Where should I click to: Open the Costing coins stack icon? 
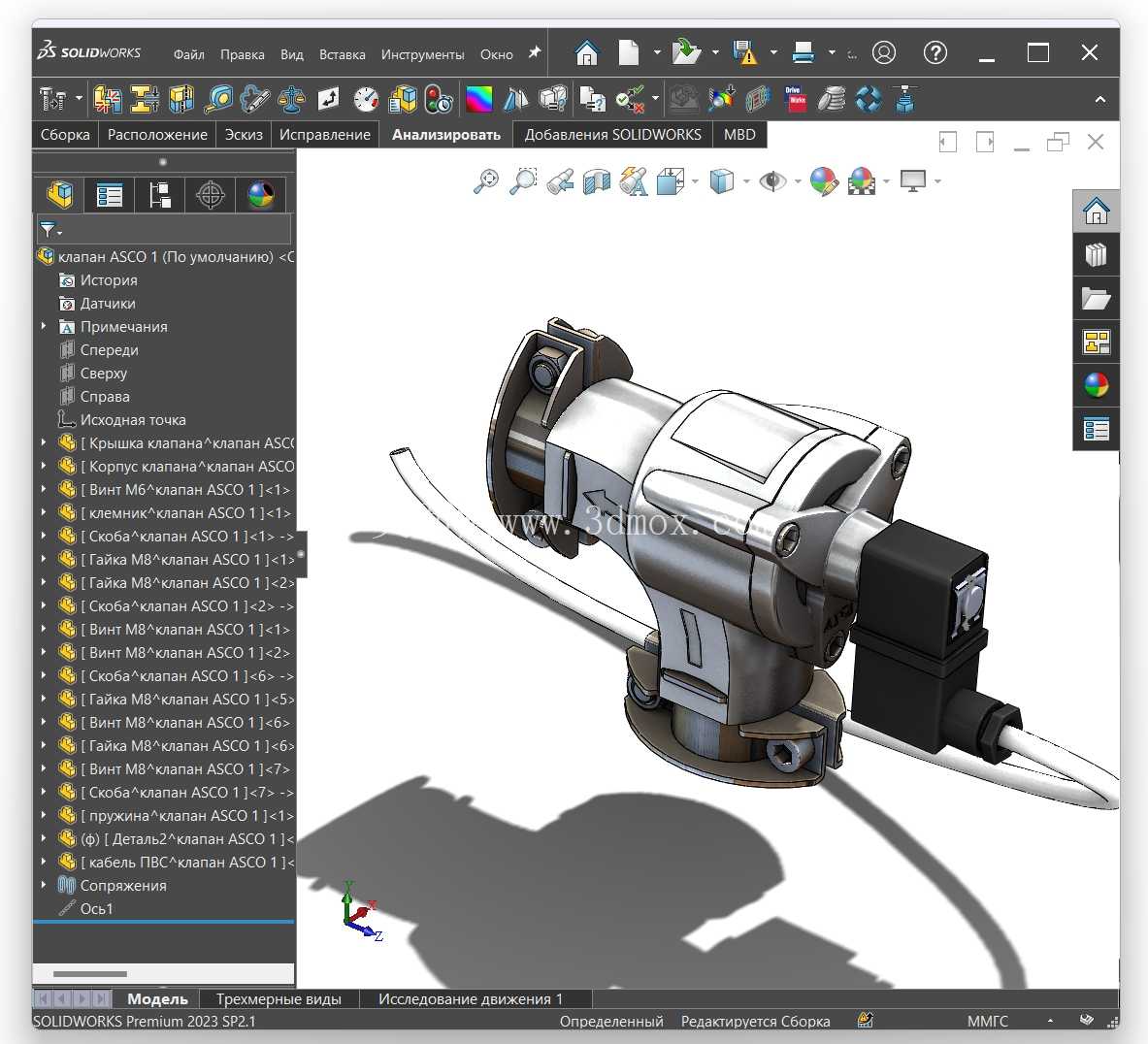coord(832,100)
